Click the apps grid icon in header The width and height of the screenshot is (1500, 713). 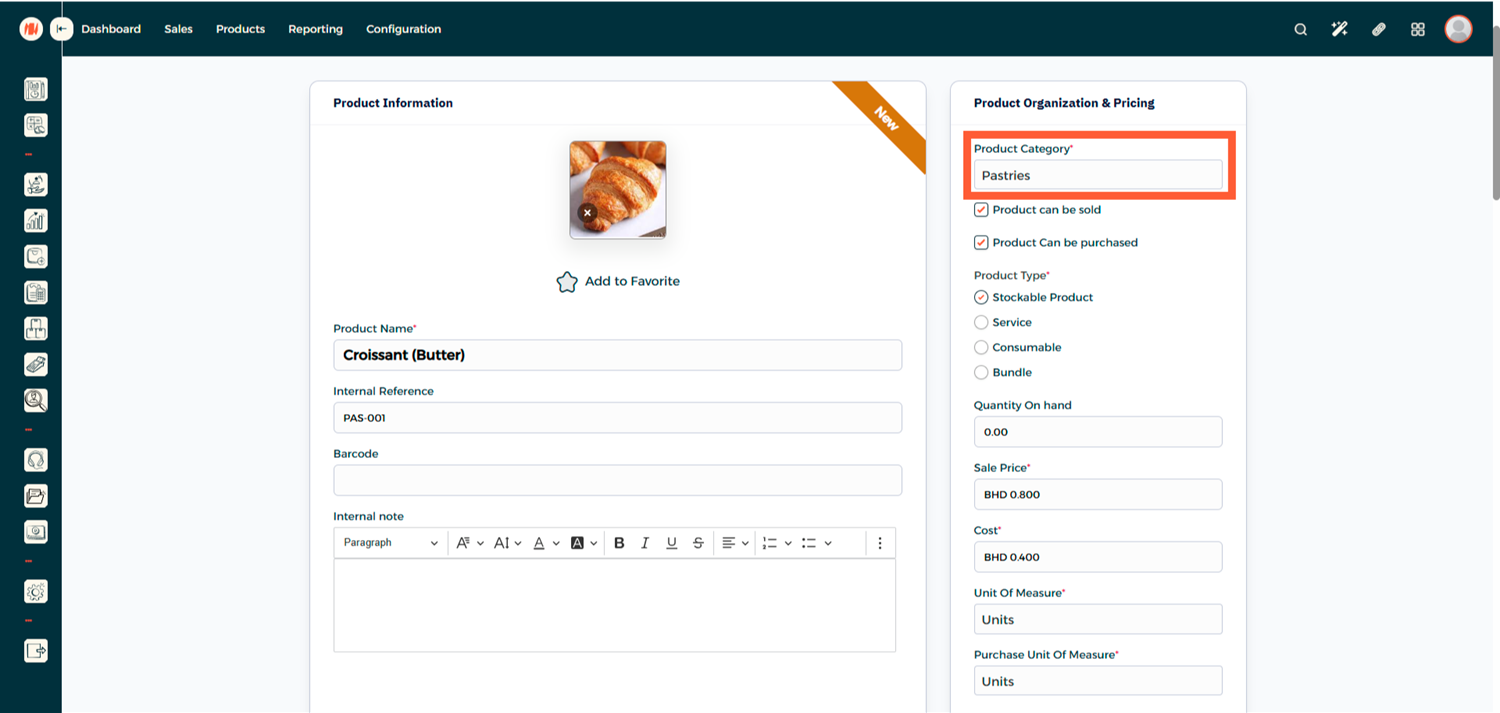[1417, 29]
